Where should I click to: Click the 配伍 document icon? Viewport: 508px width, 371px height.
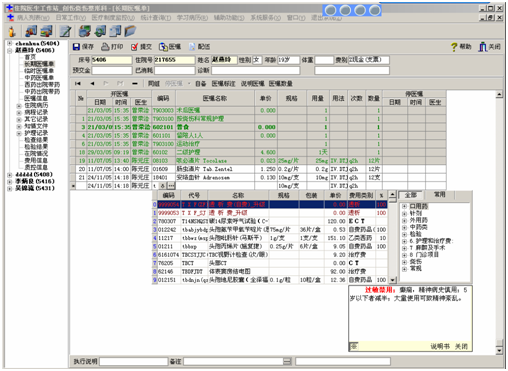192,47
